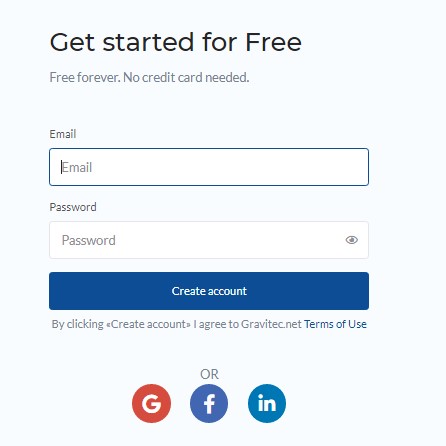Choose the circular in logo
The height and width of the screenshot is (446, 446).
267,403
